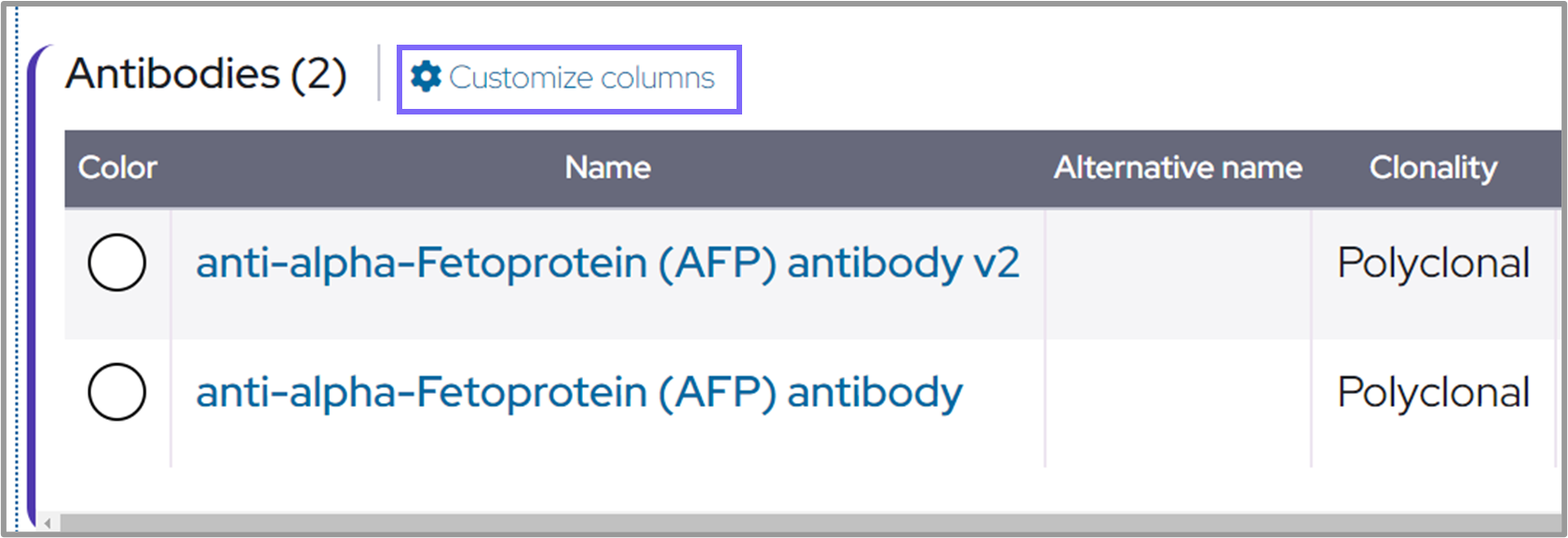The height and width of the screenshot is (538, 1568).
Task: Open the Customize columns link
Action: tap(581, 78)
